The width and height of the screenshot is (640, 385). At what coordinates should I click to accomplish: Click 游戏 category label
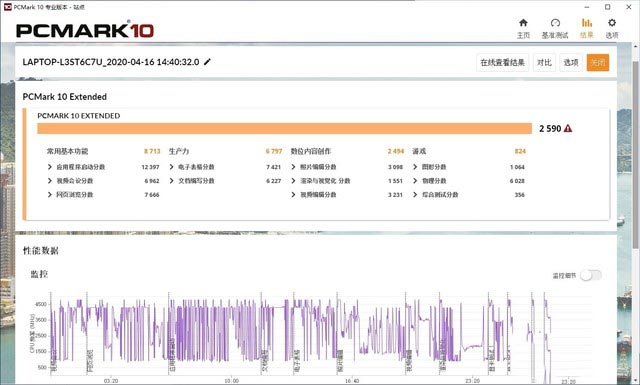[419, 151]
